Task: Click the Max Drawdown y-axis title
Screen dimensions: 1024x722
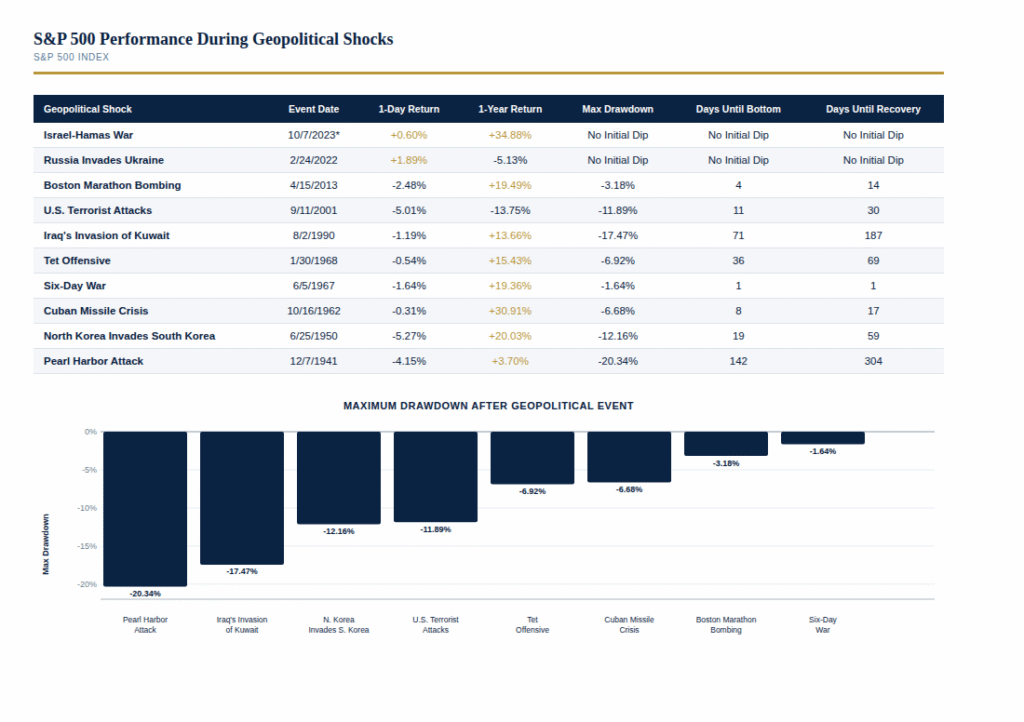Action: (45, 544)
